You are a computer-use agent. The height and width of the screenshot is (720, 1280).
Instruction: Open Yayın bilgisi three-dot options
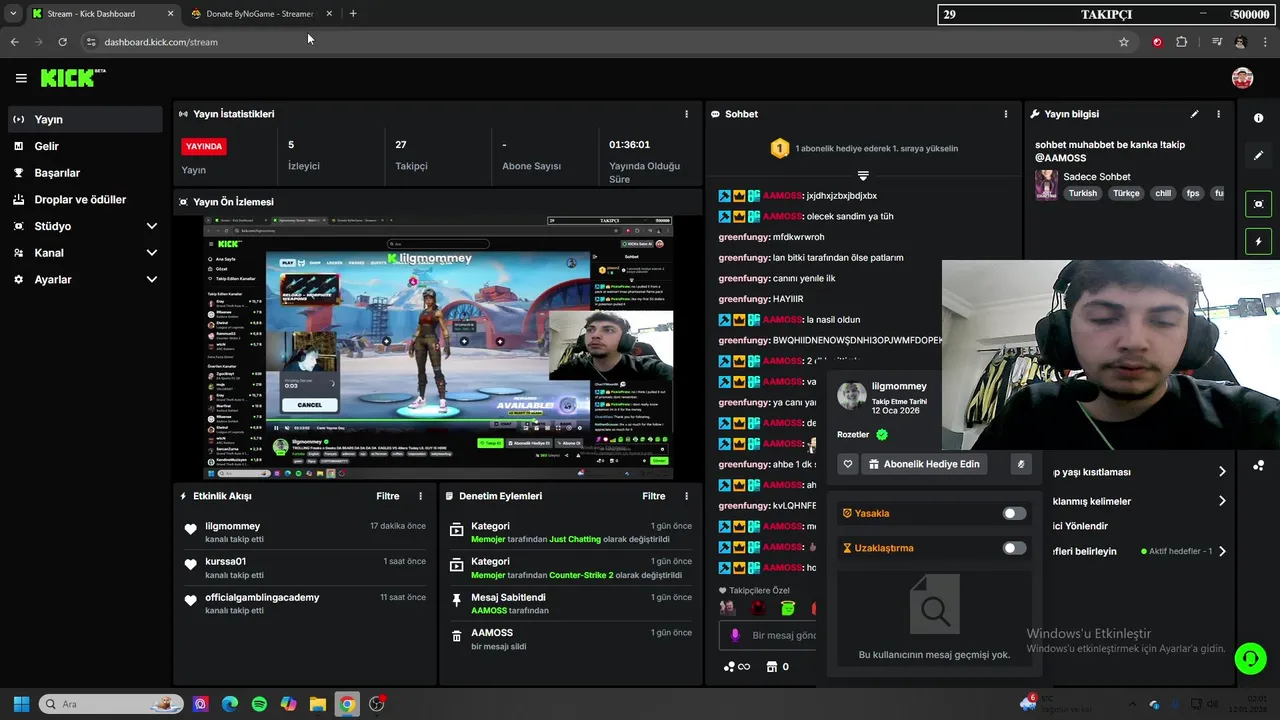[1218, 114]
